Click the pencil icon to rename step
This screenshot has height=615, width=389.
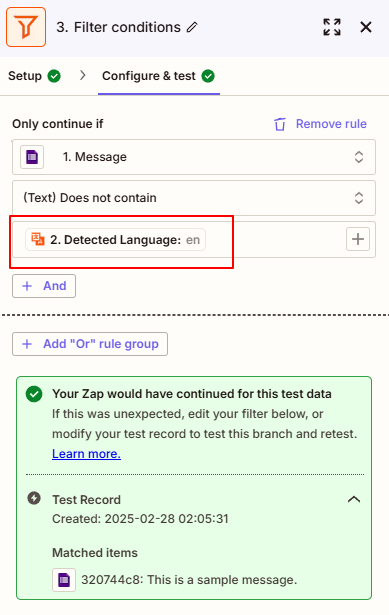pyautogui.click(x=192, y=27)
